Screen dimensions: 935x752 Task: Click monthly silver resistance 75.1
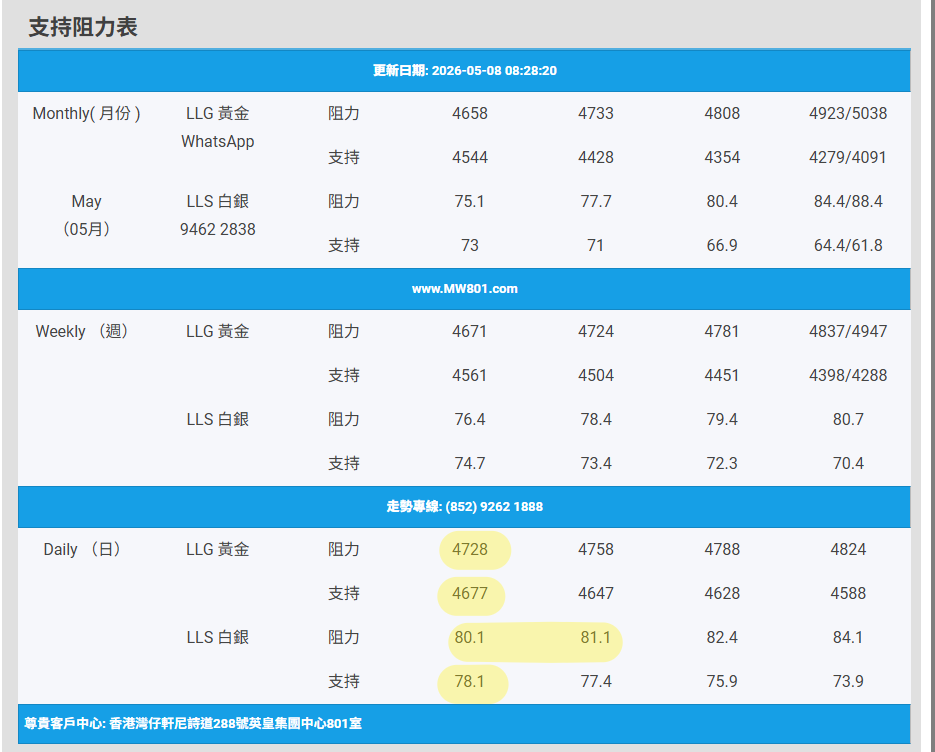pos(470,202)
